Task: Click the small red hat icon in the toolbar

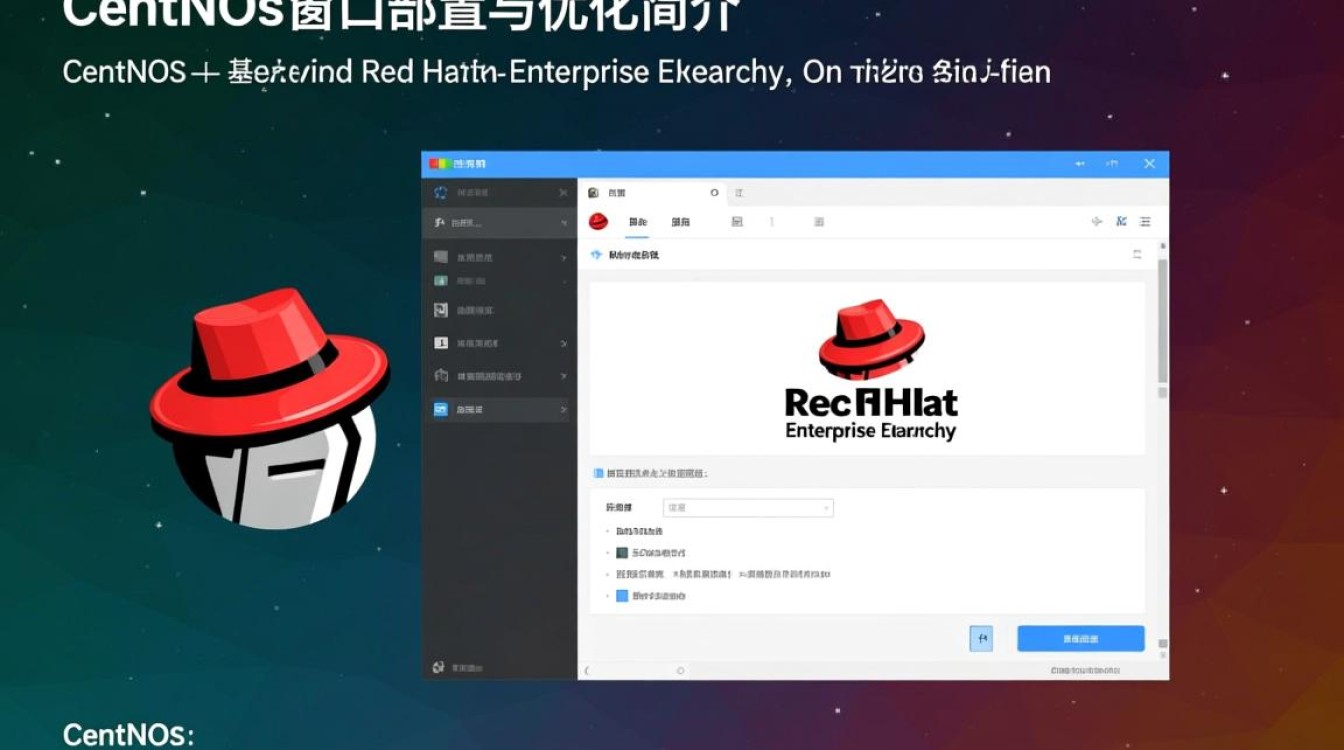Action: [598, 222]
